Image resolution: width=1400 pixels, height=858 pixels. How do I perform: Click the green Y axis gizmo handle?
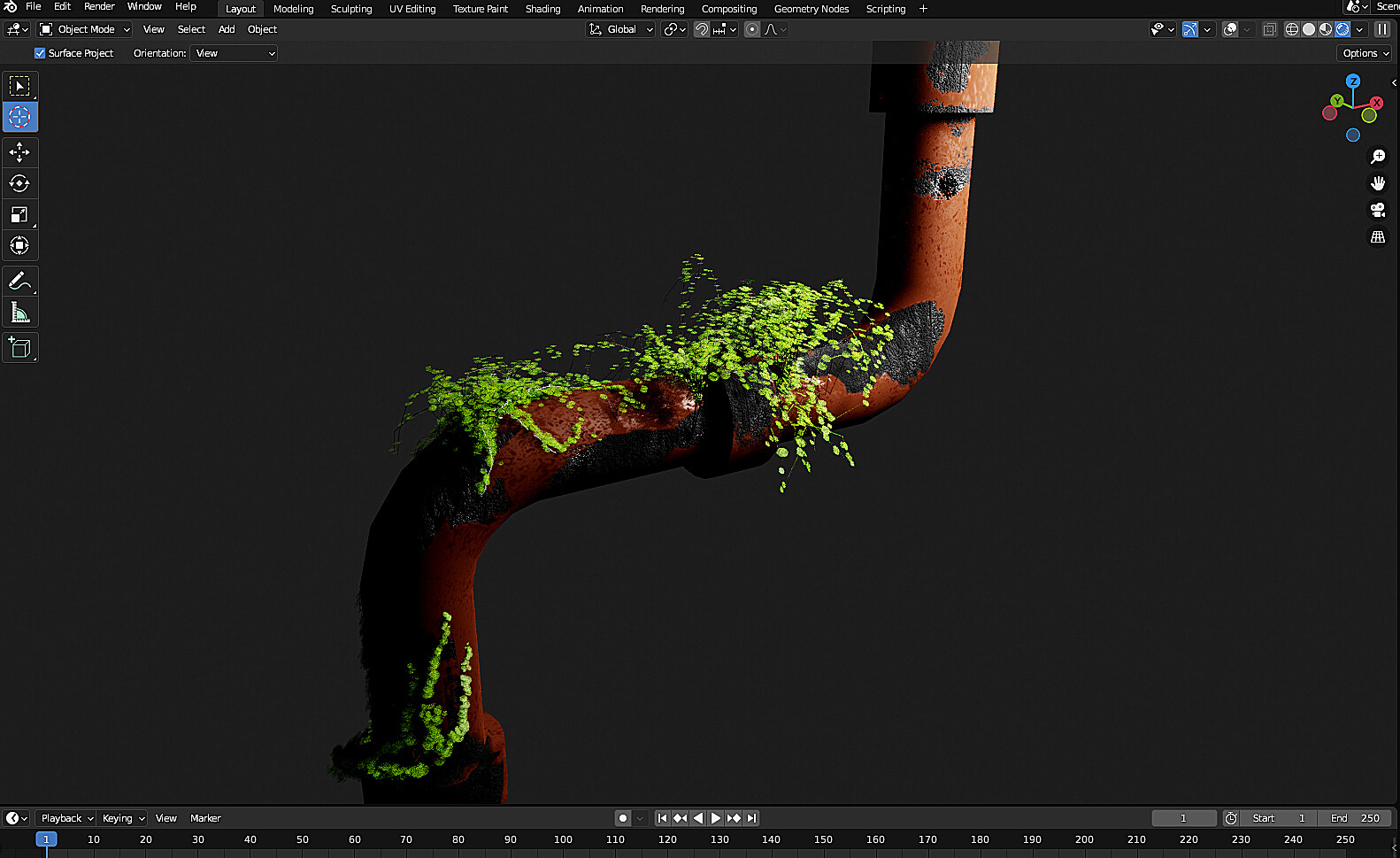click(1337, 101)
